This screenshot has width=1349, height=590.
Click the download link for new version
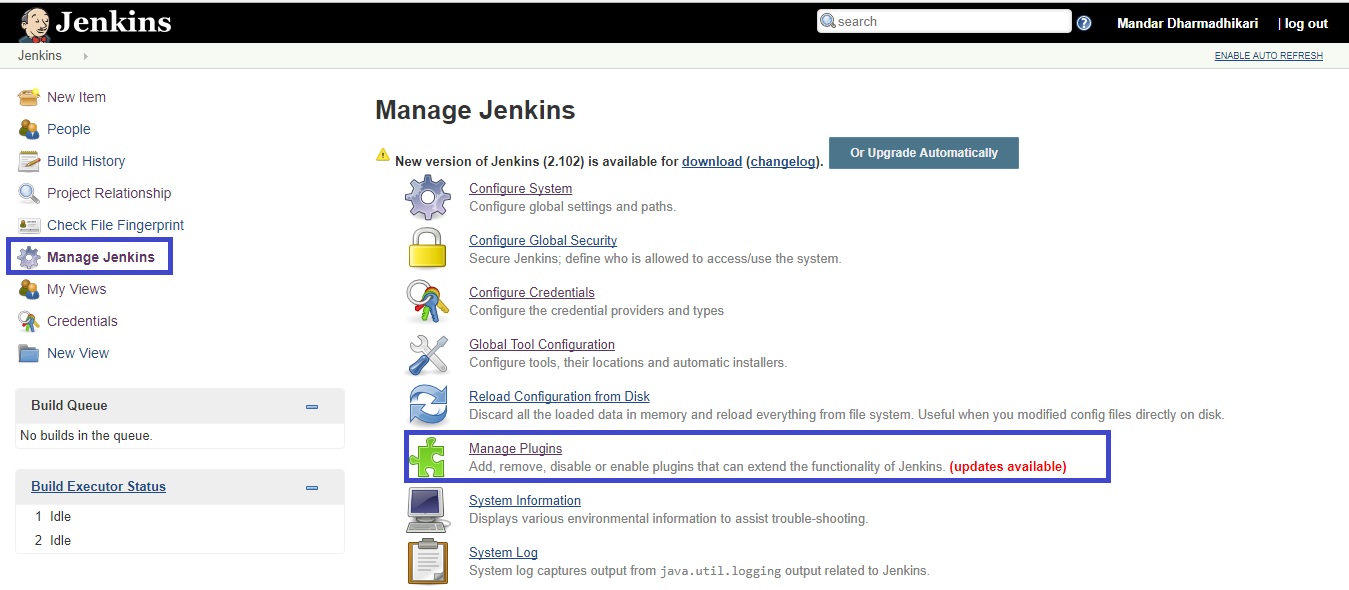pyautogui.click(x=712, y=161)
